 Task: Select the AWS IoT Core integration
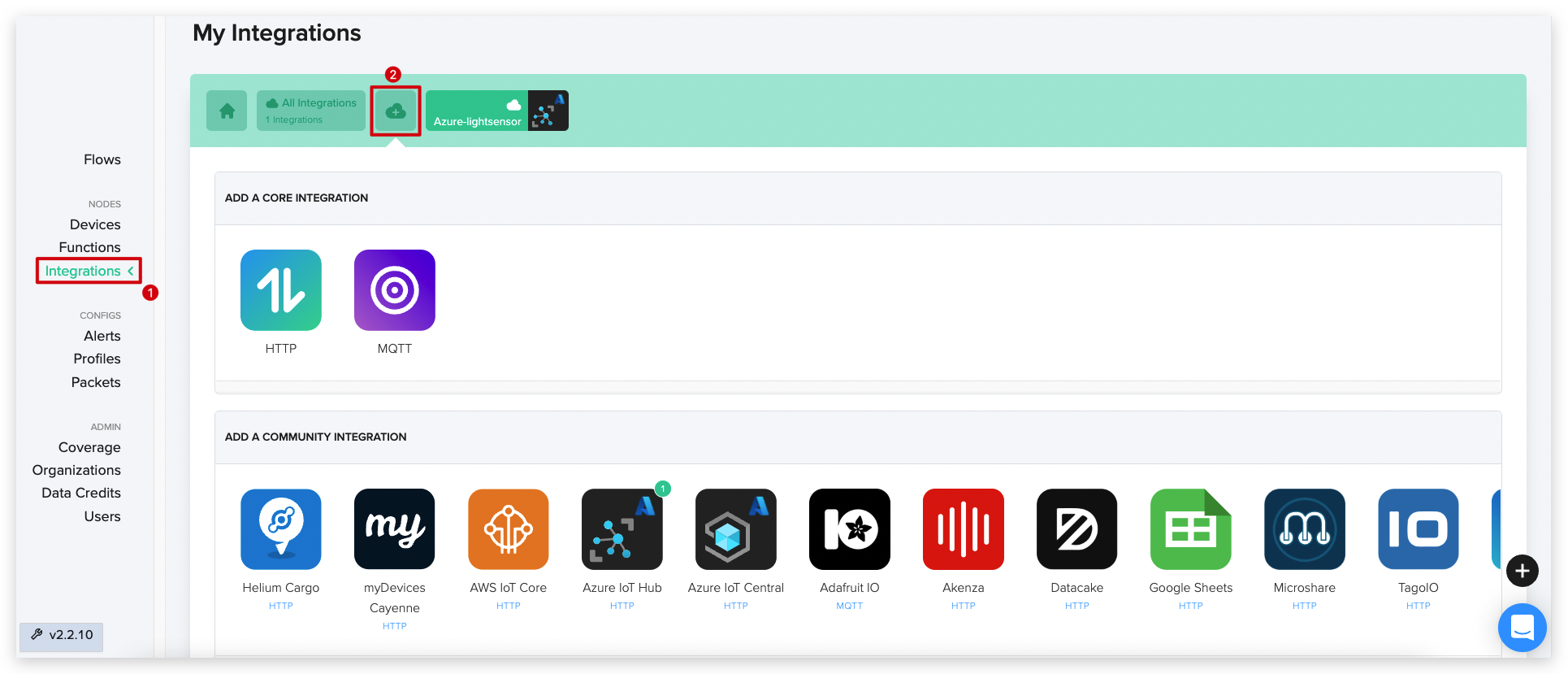click(x=509, y=529)
